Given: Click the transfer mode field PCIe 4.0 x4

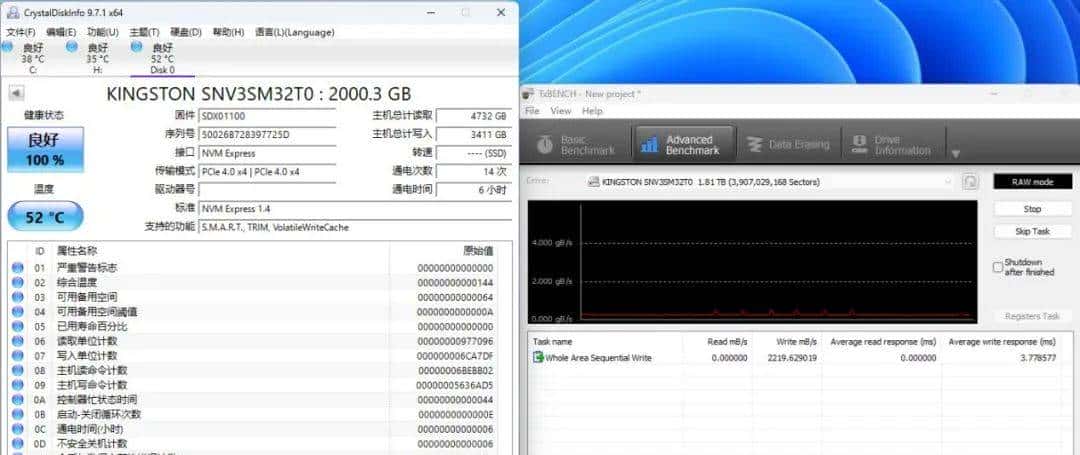Looking at the screenshot, I should pos(267,171).
